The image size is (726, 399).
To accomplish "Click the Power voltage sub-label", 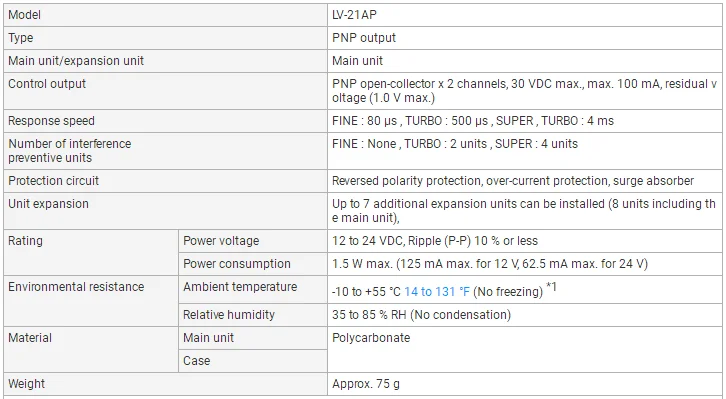I will pyautogui.click(x=221, y=241).
